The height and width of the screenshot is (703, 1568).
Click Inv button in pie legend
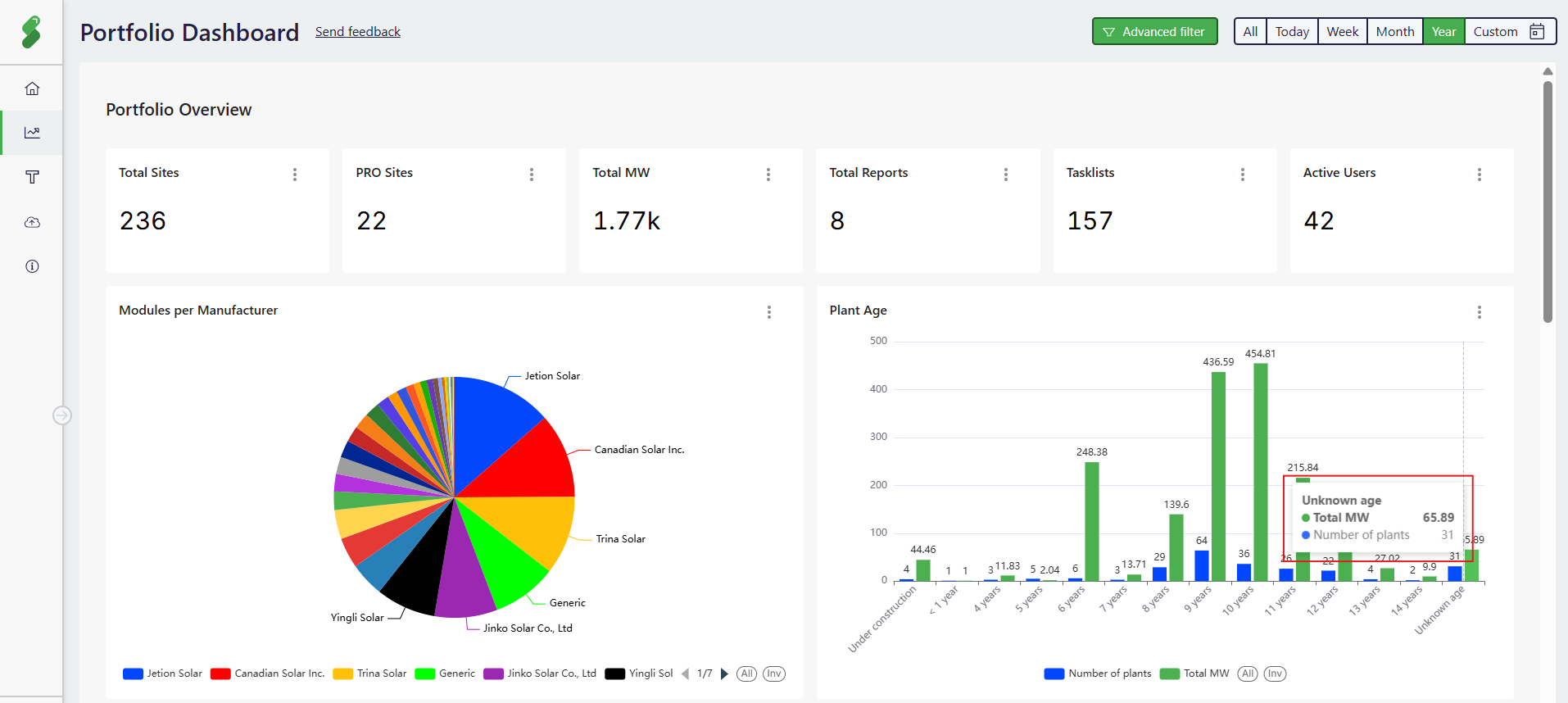pos(774,674)
